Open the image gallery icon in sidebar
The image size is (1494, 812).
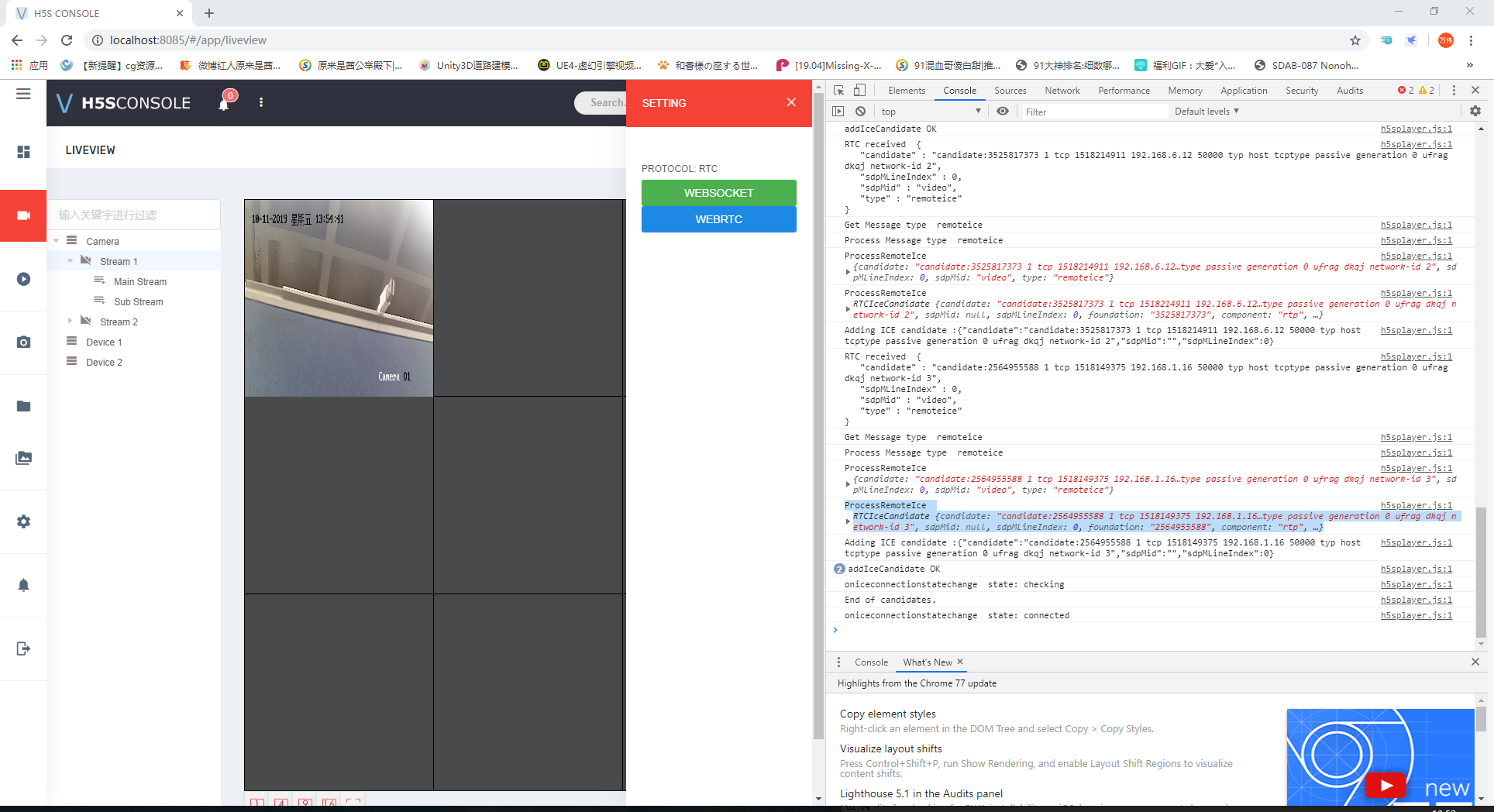coord(23,458)
